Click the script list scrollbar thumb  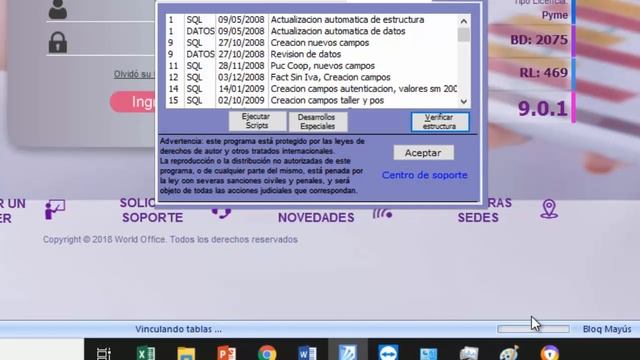pyautogui.click(x=464, y=35)
